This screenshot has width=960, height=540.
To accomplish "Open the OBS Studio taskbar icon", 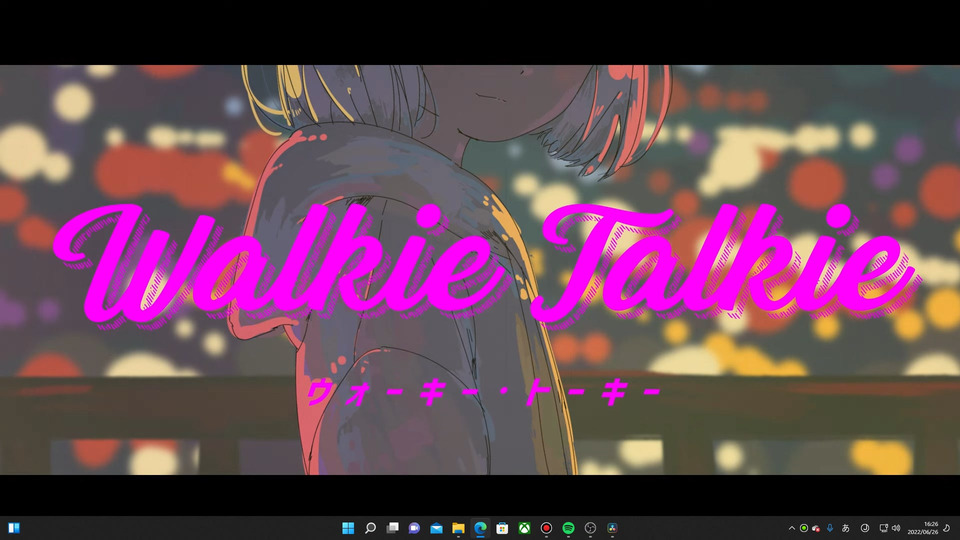I will pyautogui.click(x=590, y=528).
